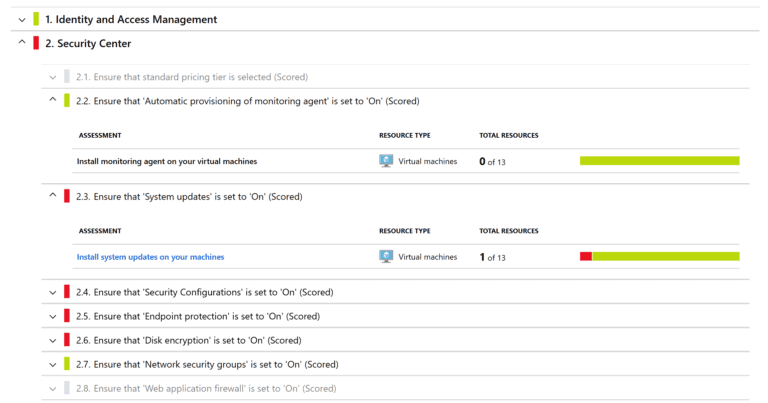Collapse item 2.3 System updates
Screen dimensions: 768x403
(x=52, y=195)
